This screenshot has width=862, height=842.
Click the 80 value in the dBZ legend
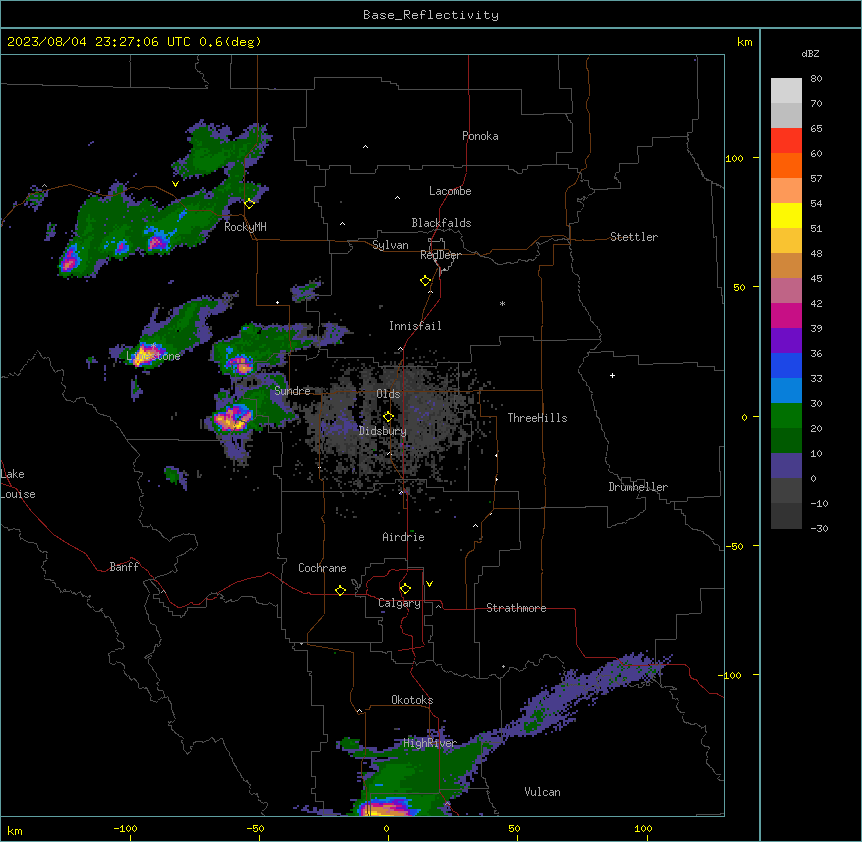click(816, 79)
